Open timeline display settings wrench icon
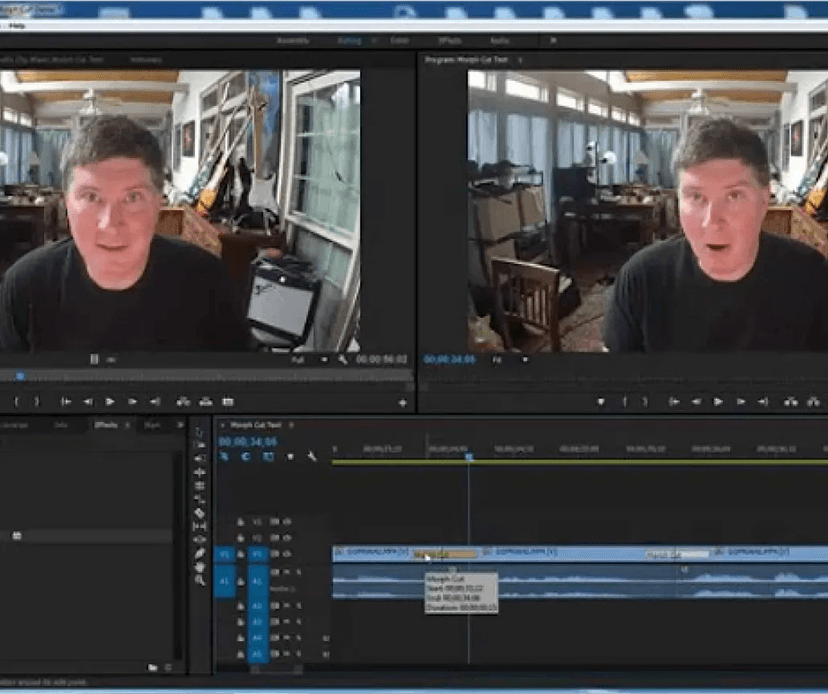 click(x=312, y=456)
